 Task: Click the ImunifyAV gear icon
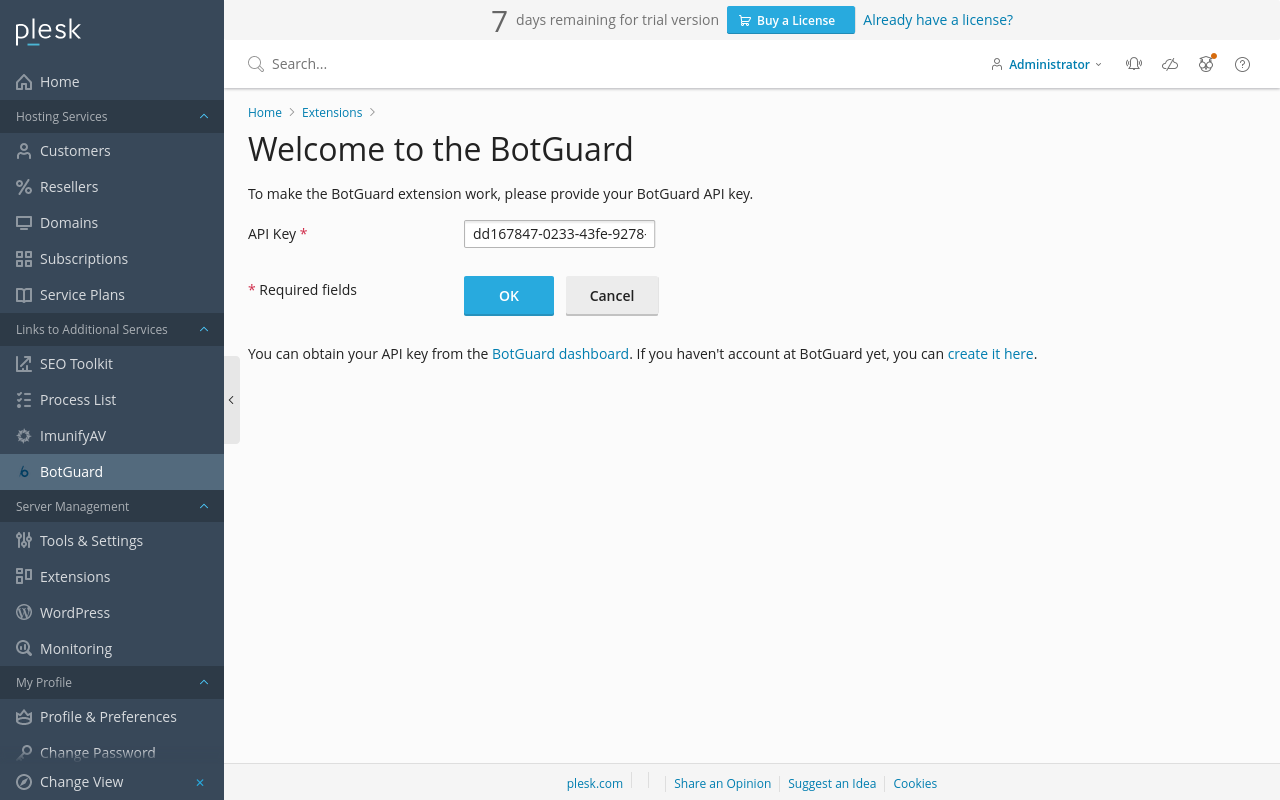(x=24, y=436)
